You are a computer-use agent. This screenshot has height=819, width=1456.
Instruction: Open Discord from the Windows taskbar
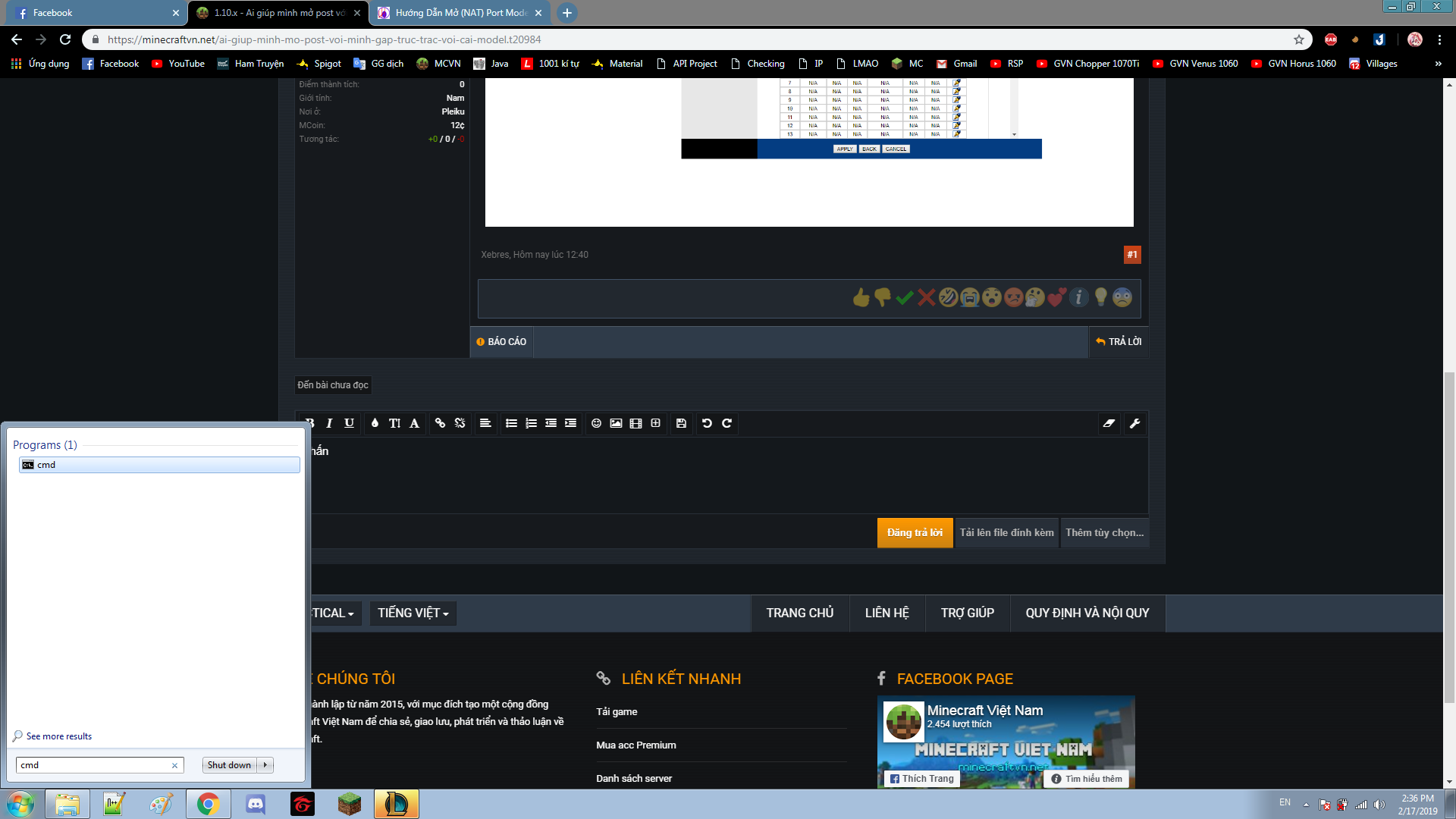[x=256, y=804]
